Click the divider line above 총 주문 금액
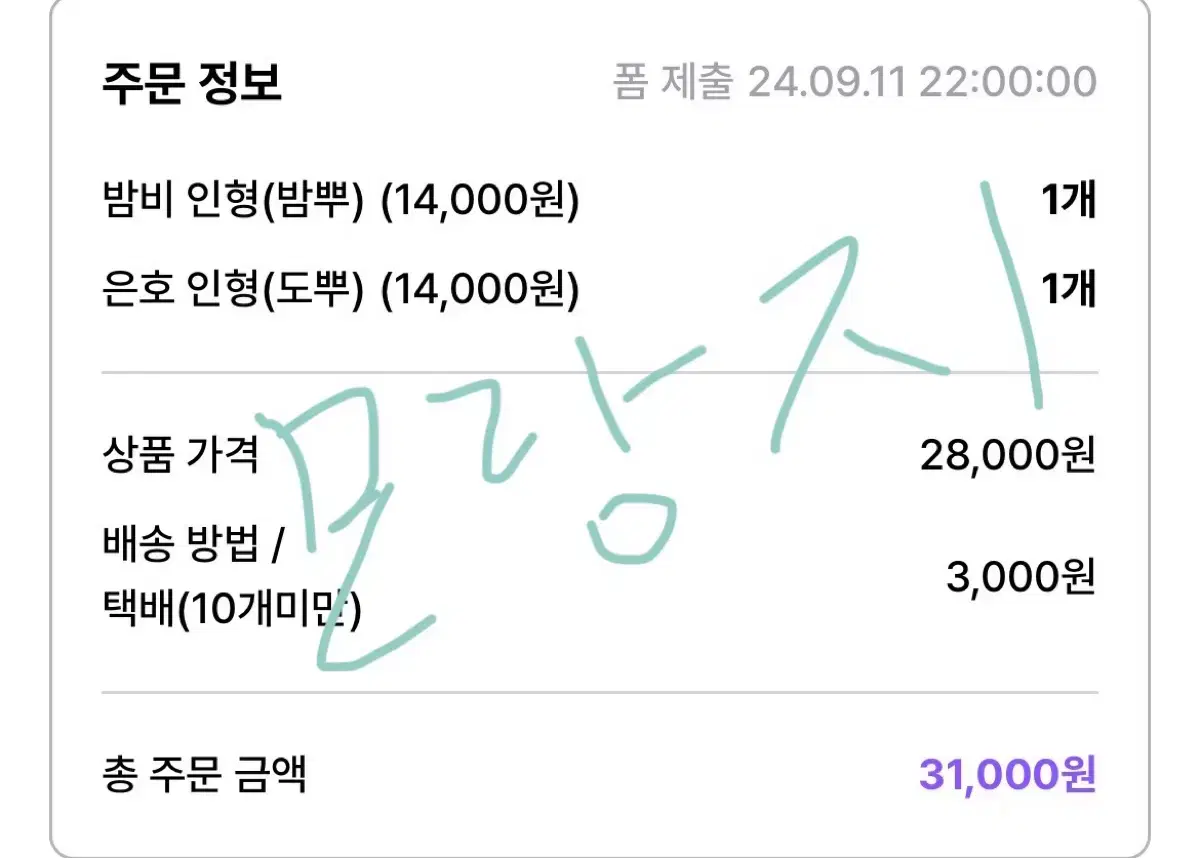The width and height of the screenshot is (1200, 858). (x=600, y=692)
